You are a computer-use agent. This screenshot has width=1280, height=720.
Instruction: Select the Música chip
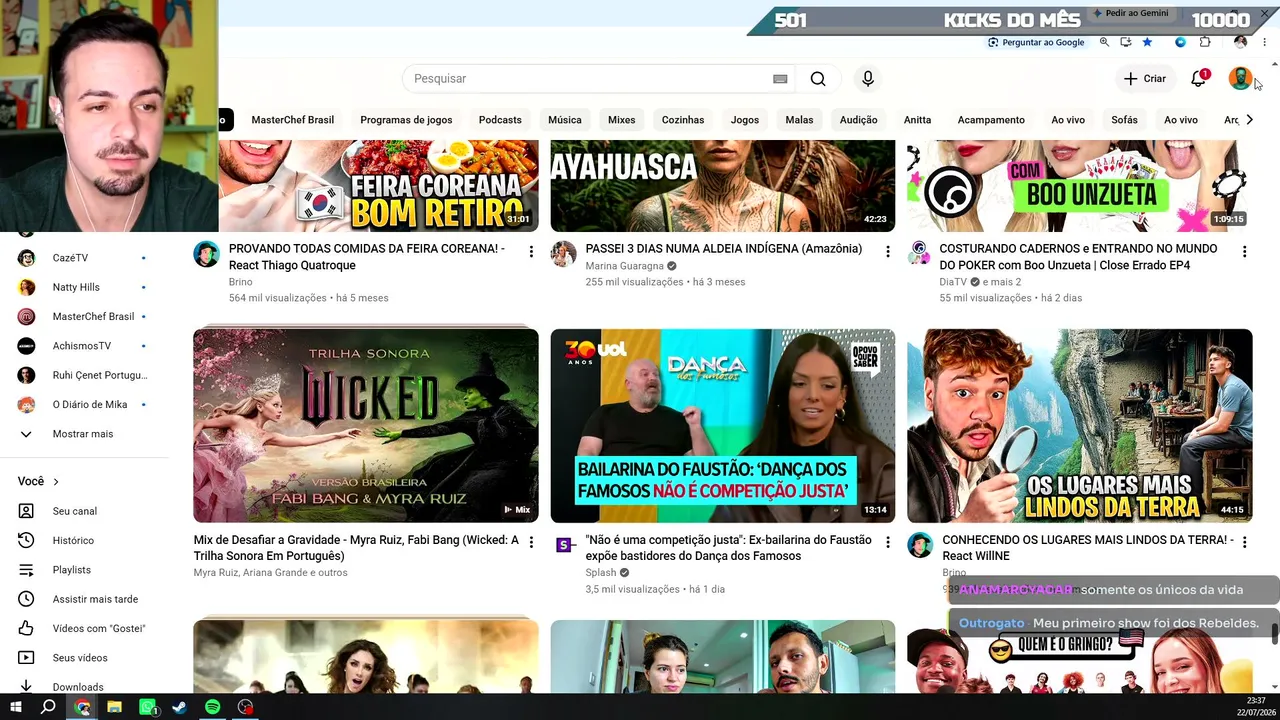click(x=565, y=120)
